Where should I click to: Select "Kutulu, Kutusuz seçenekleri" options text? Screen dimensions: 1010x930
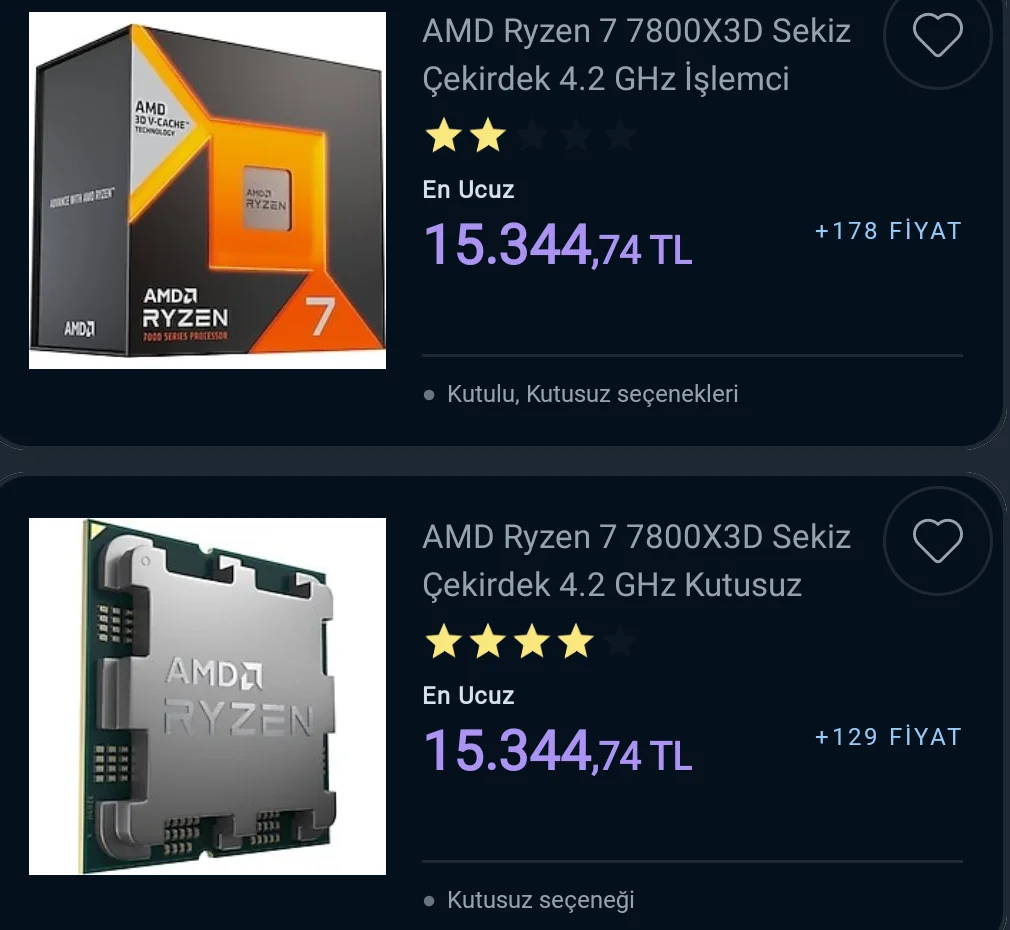coord(592,394)
